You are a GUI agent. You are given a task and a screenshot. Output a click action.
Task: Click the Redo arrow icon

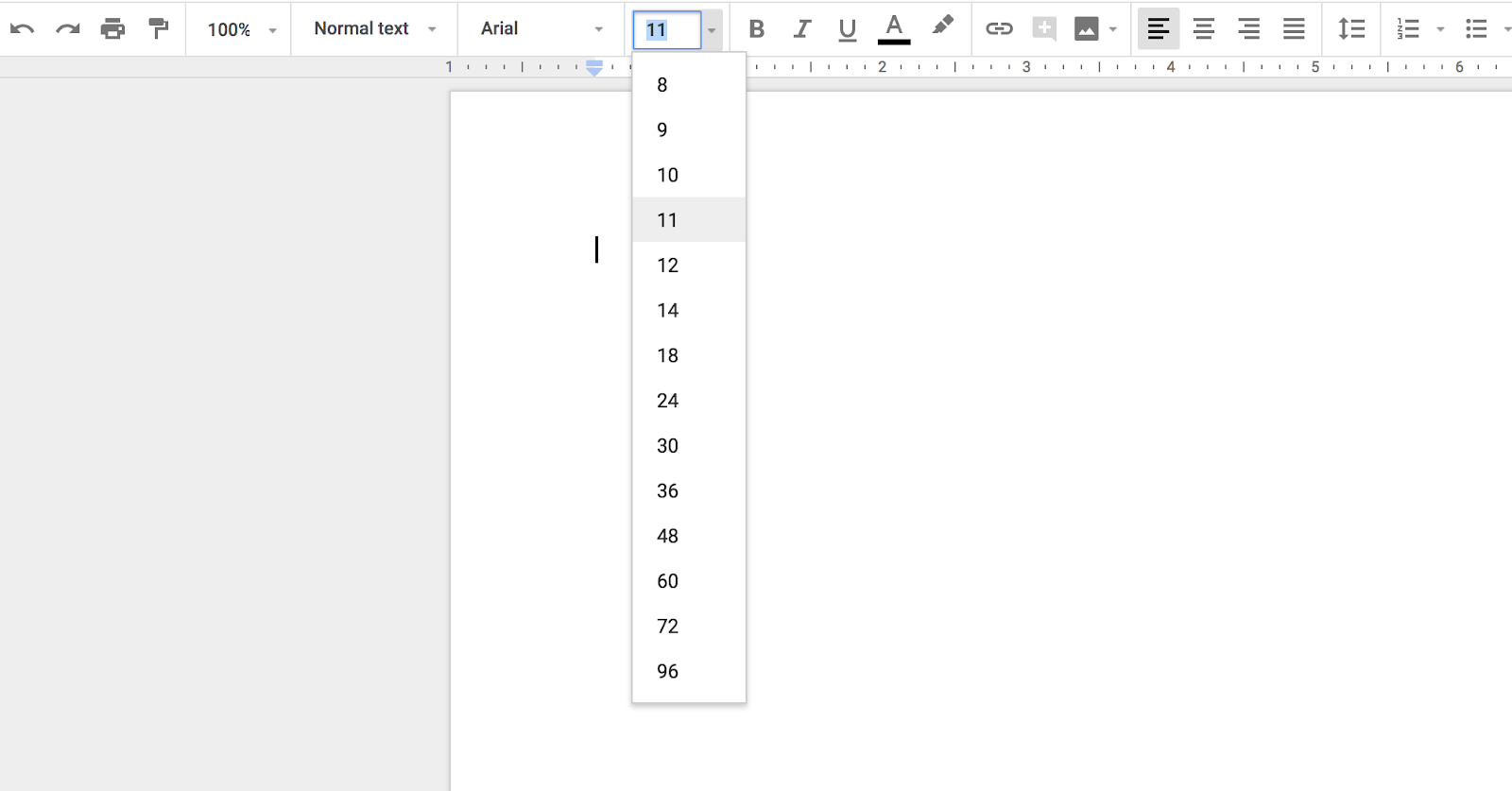pyautogui.click(x=67, y=29)
